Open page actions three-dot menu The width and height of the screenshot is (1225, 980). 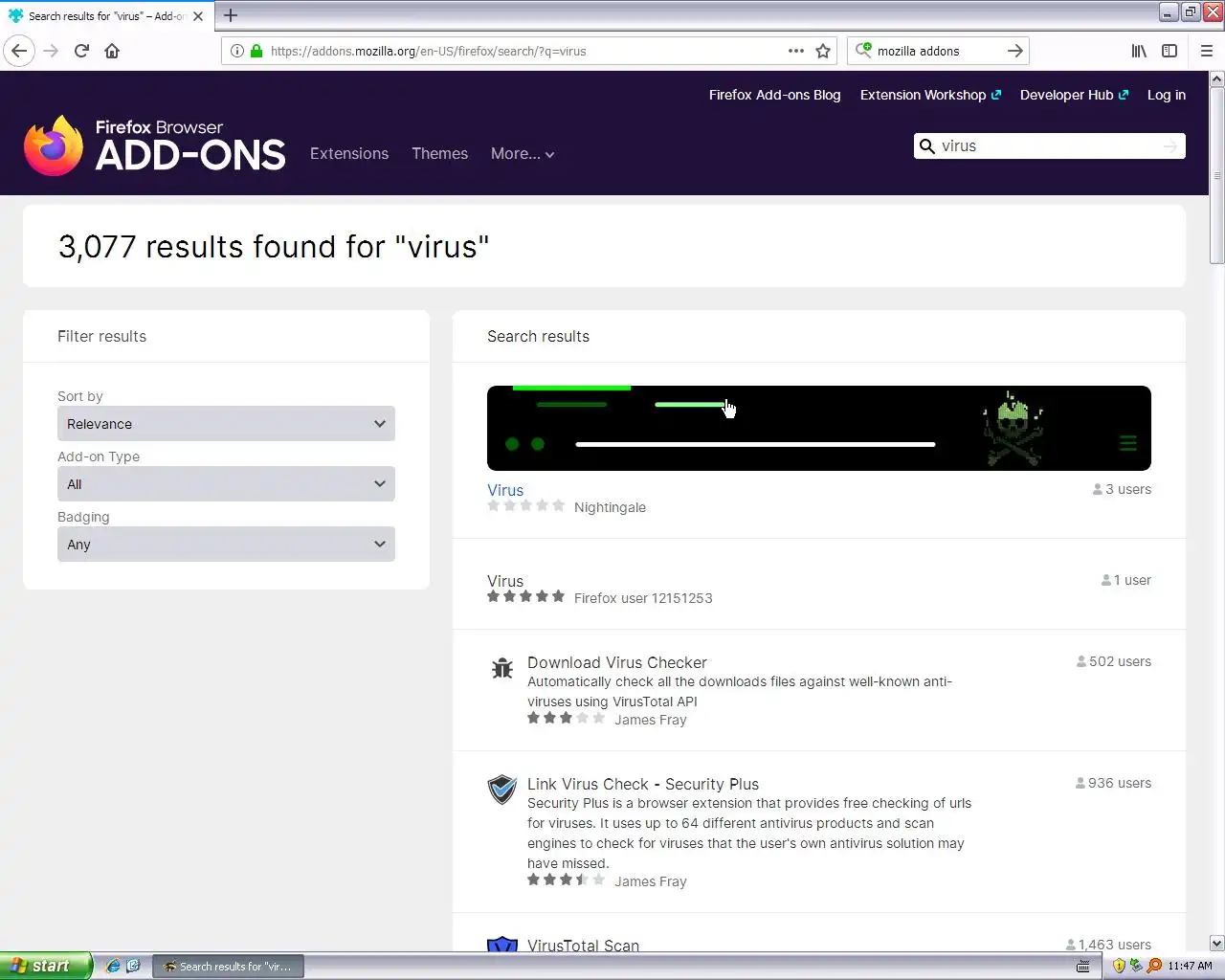coord(795,51)
